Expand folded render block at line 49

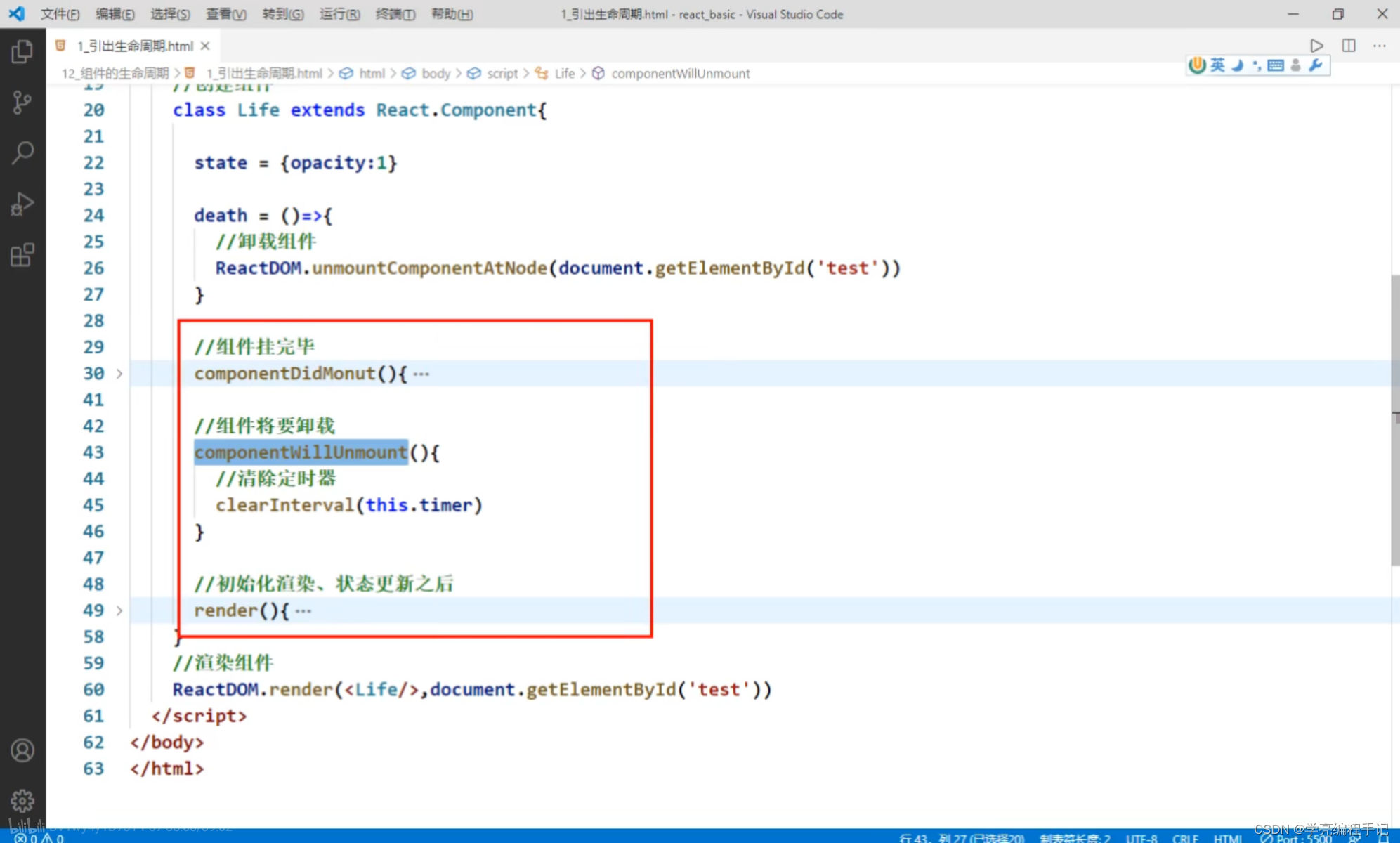[x=119, y=610]
